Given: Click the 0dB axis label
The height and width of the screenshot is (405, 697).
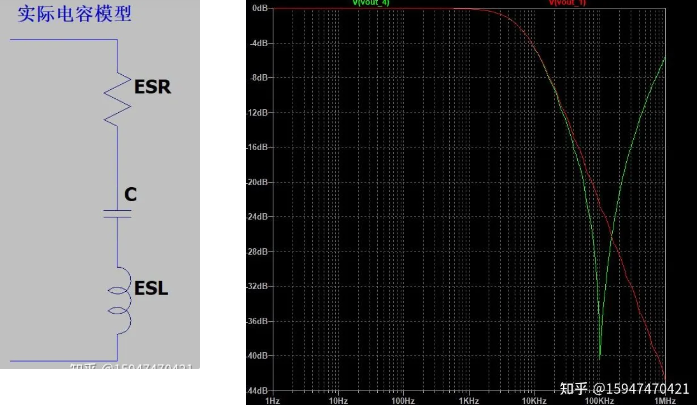Looking at the screenshot, I should coord(260,8).
